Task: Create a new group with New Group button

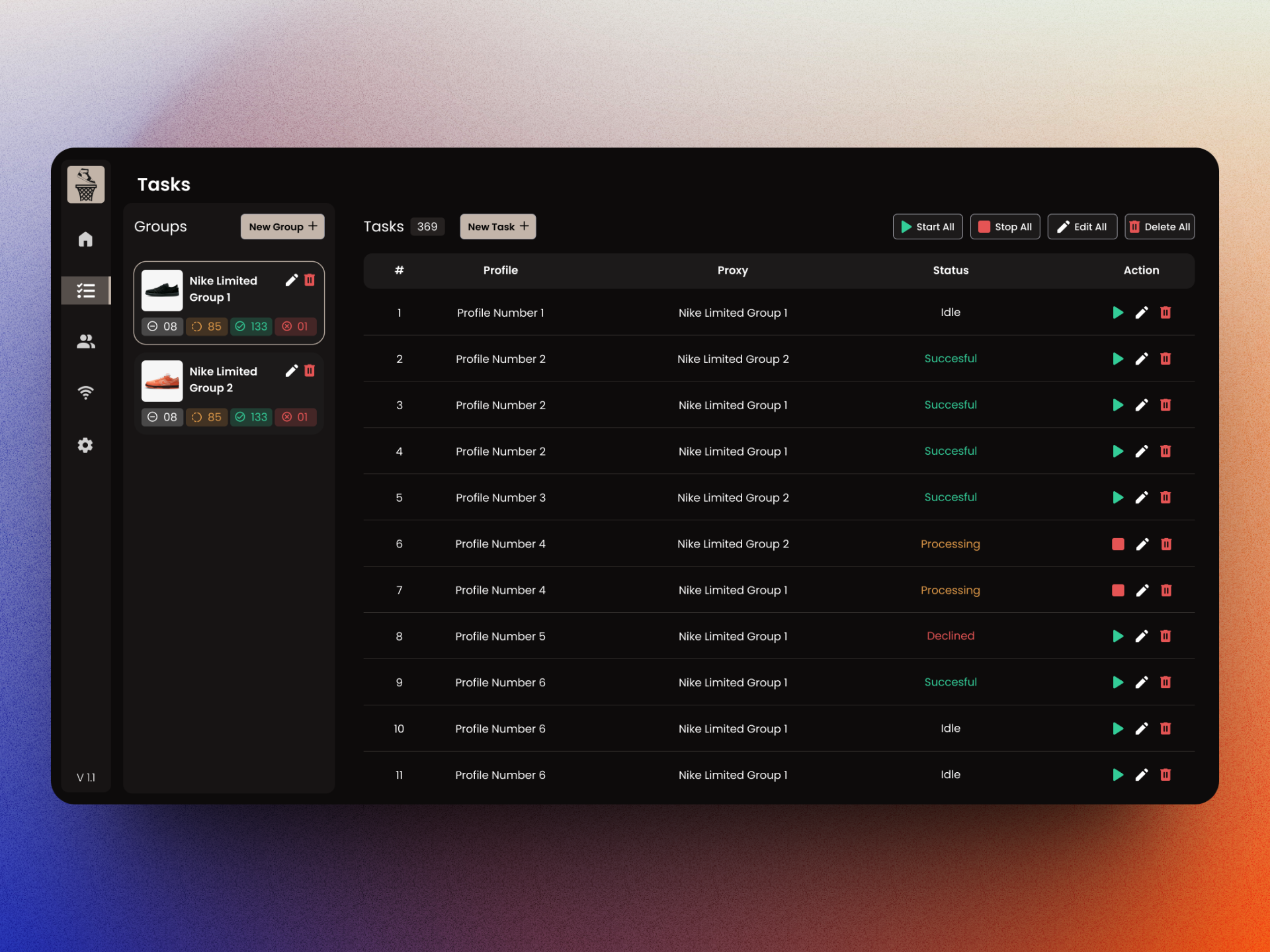Action: (282, 226)
